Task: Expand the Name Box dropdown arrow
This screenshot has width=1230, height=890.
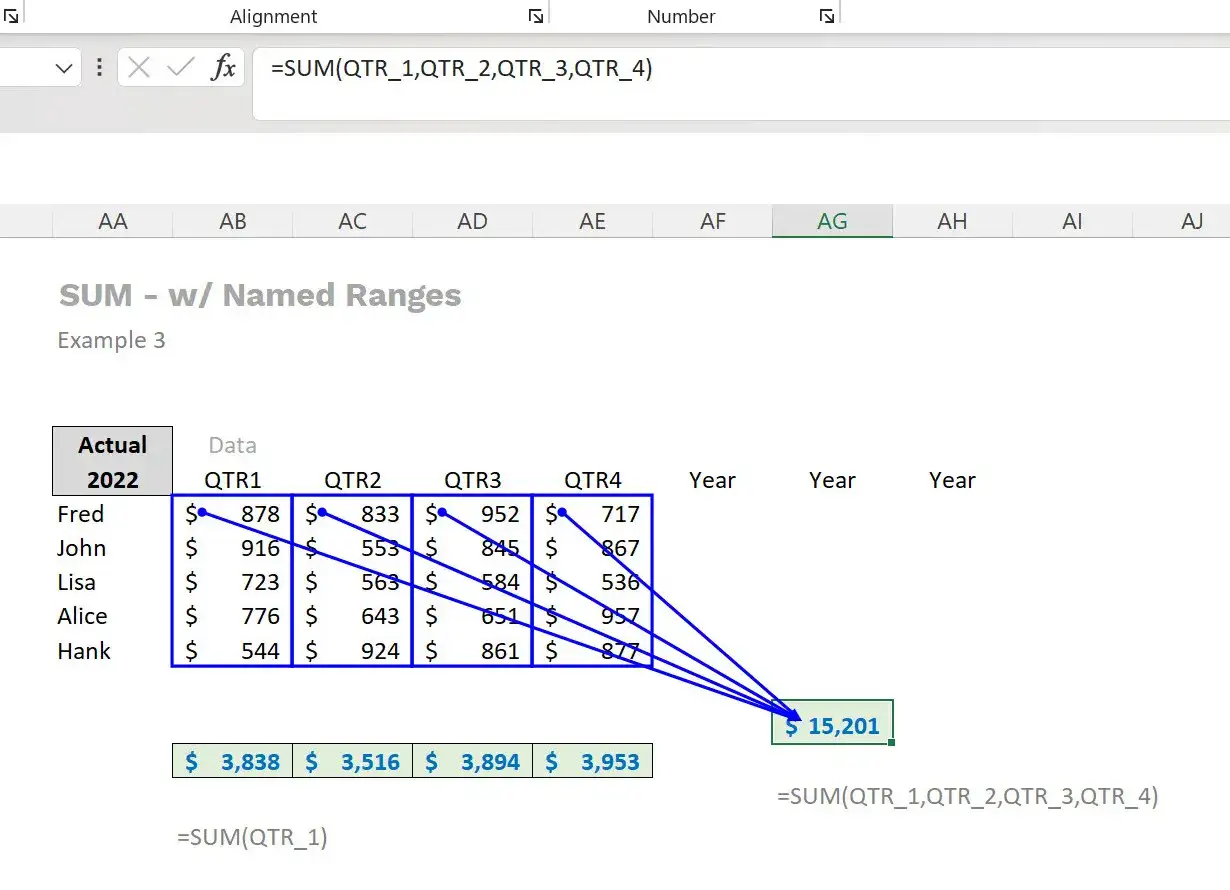Action: point(65,69)
